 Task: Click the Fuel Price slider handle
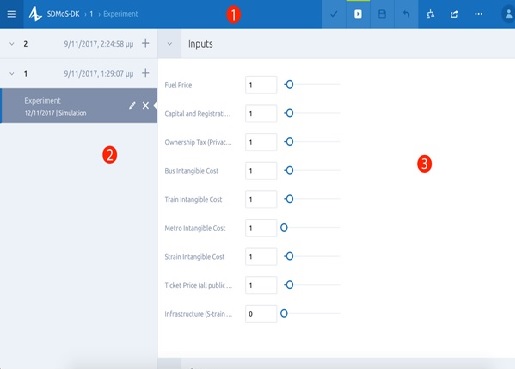(x=289, y=84)
